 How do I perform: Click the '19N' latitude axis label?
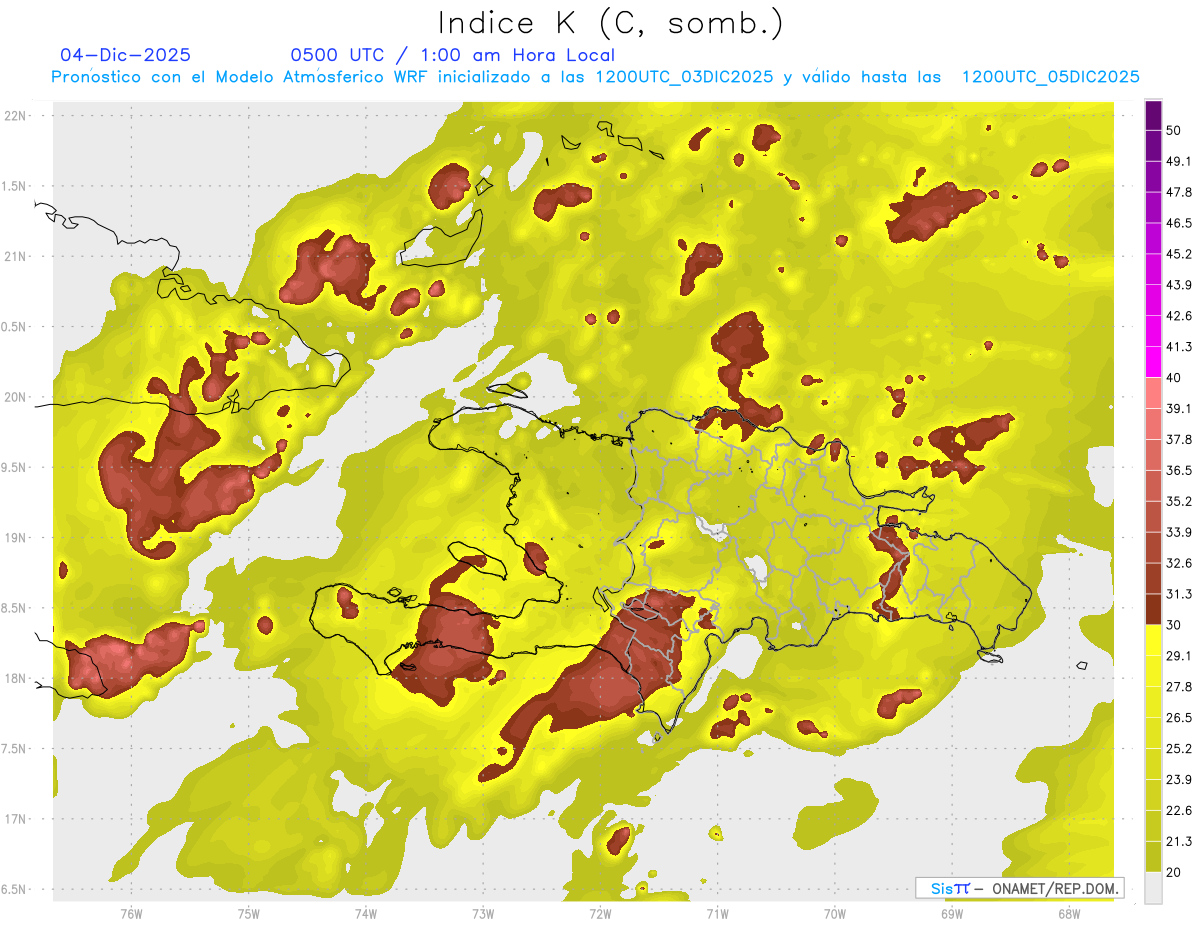tap(16, 538)
